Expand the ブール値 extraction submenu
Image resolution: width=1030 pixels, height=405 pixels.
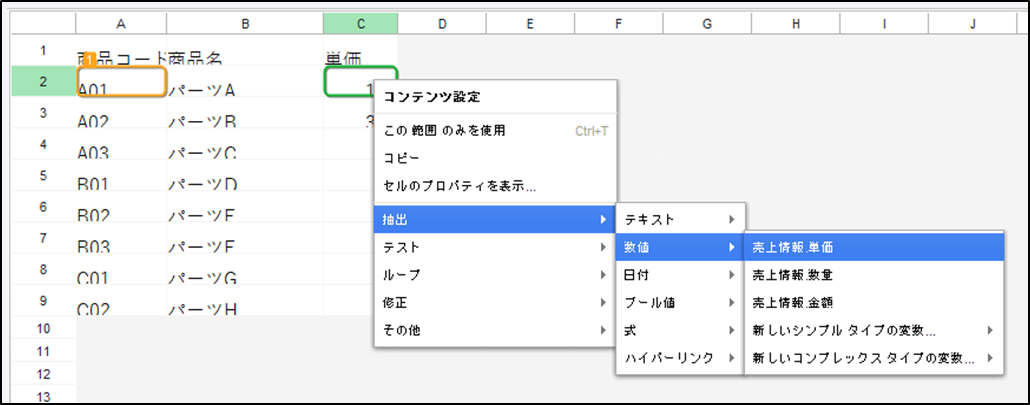[x=679, y=302]
